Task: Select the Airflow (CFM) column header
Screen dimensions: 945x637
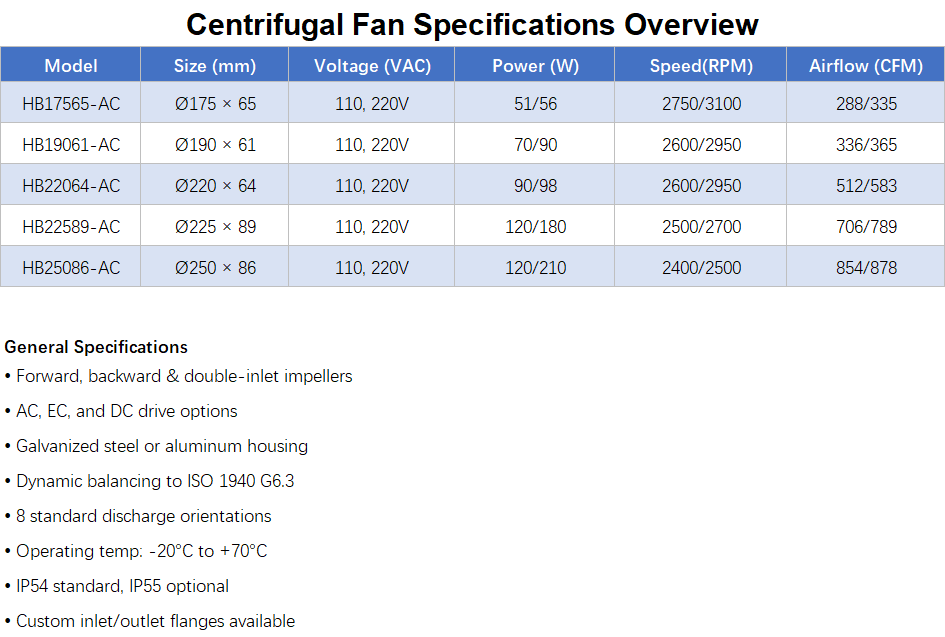Action: point(865,64)
